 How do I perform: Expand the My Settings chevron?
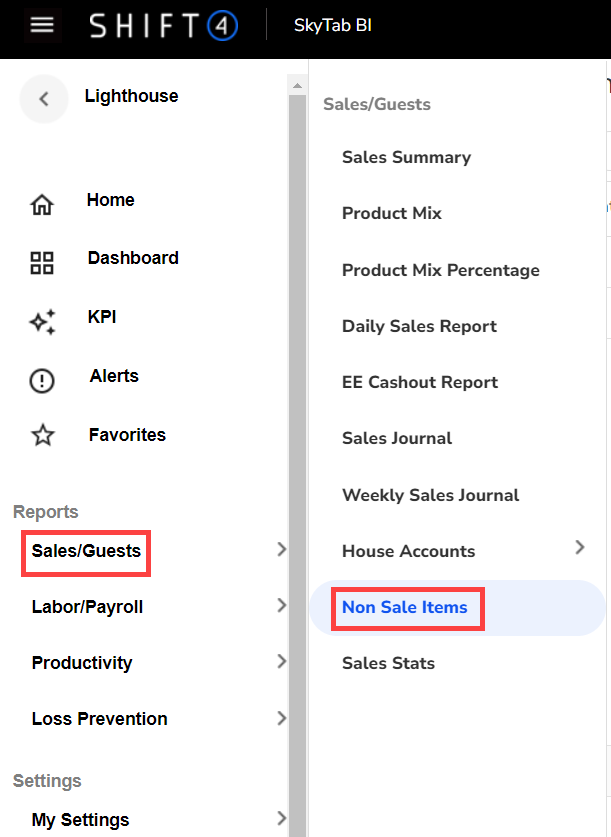(281, 819)
